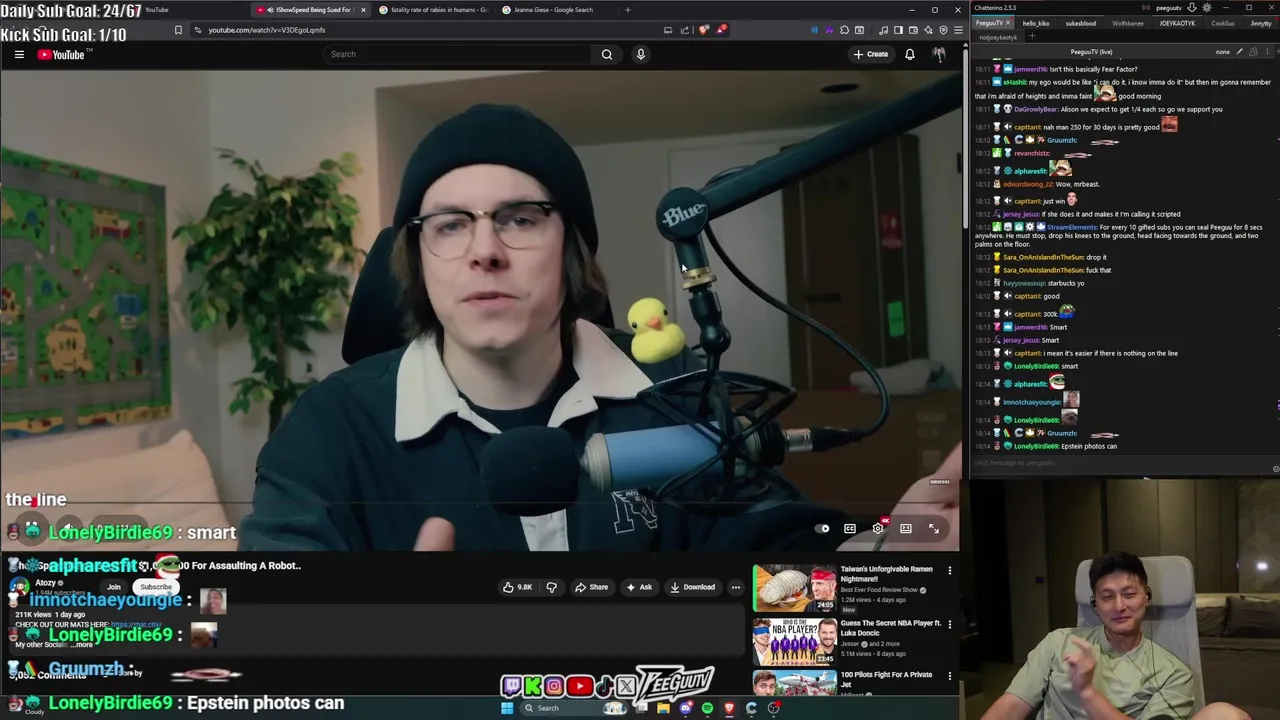Close the IShowSpeed YouTube browser tab
This screenshot has width=1280, height=720.
[363, 10]
